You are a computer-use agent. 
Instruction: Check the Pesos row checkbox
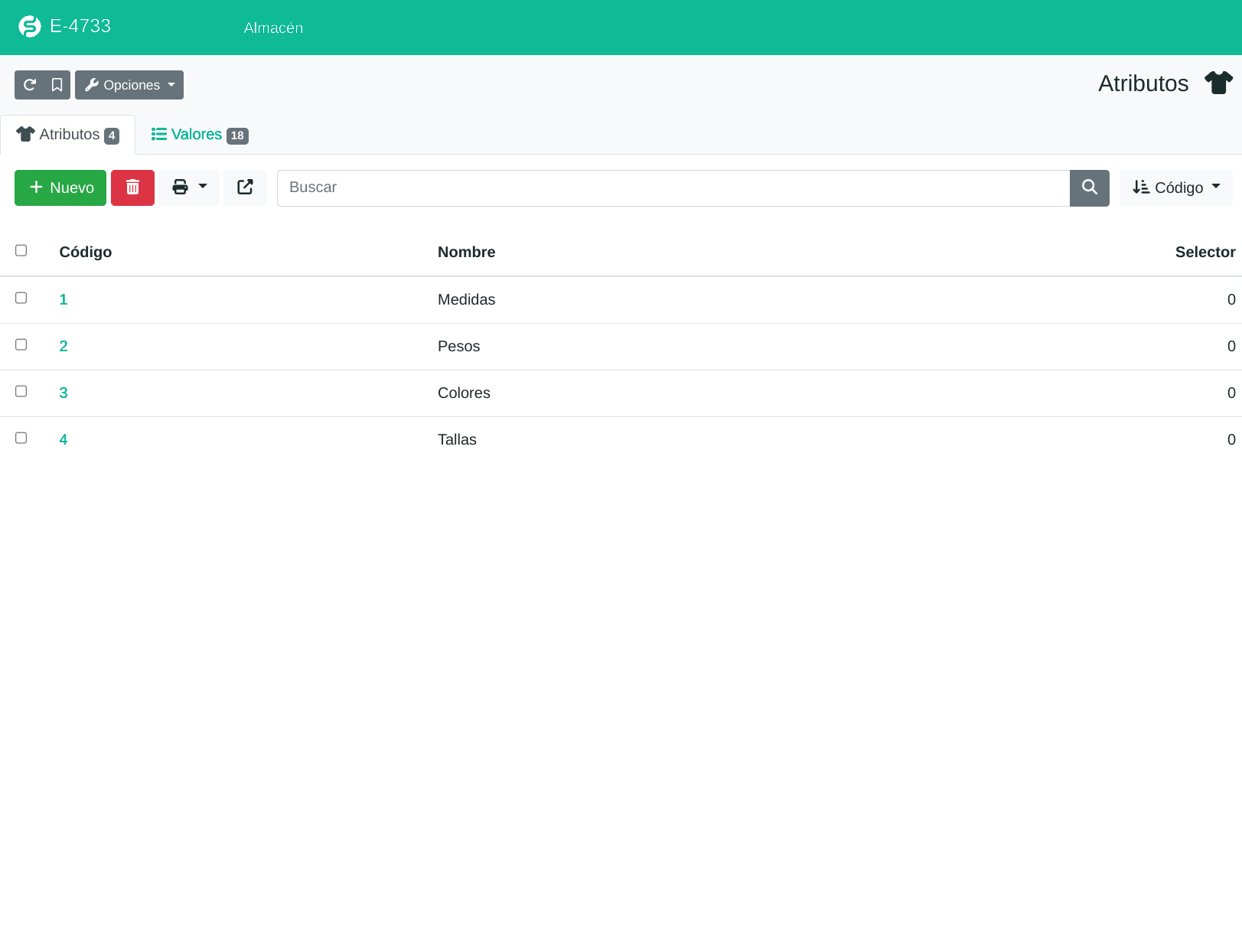tap(21, 344)
